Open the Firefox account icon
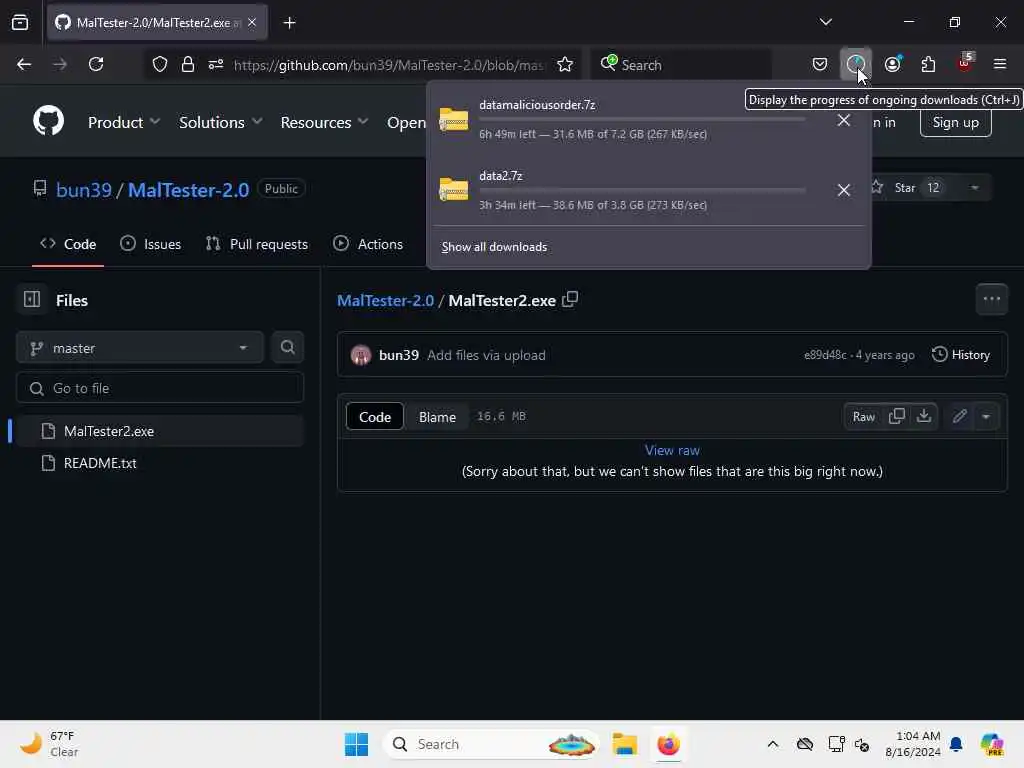Viewport: 1024px width, 768px height. 892,64
